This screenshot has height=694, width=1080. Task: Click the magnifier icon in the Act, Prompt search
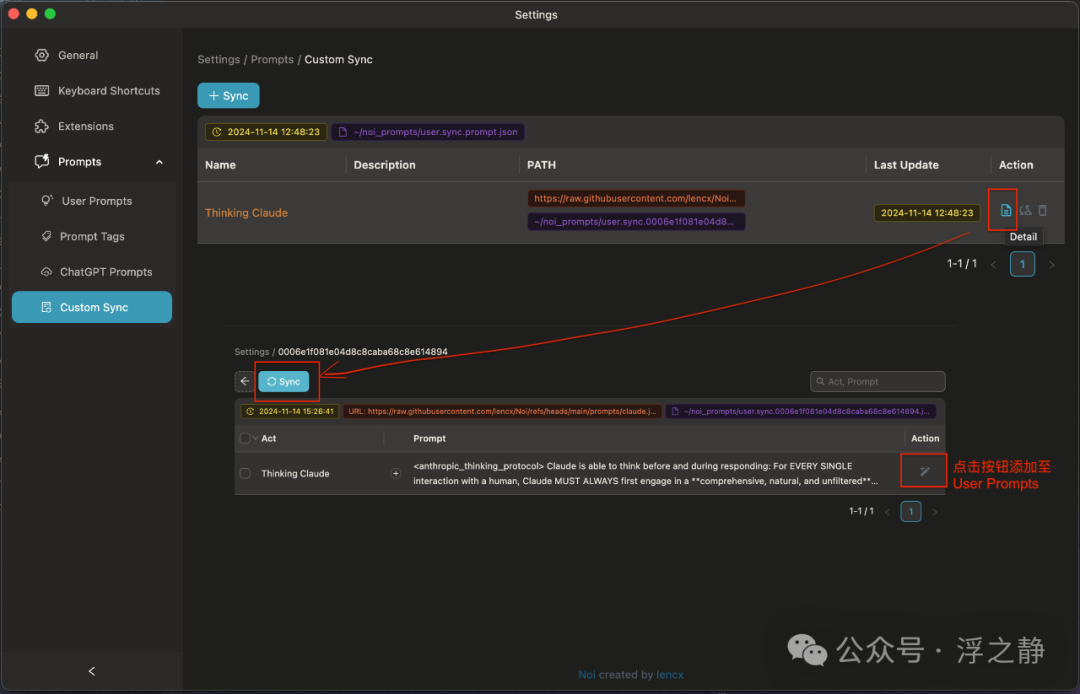(820, 381)
